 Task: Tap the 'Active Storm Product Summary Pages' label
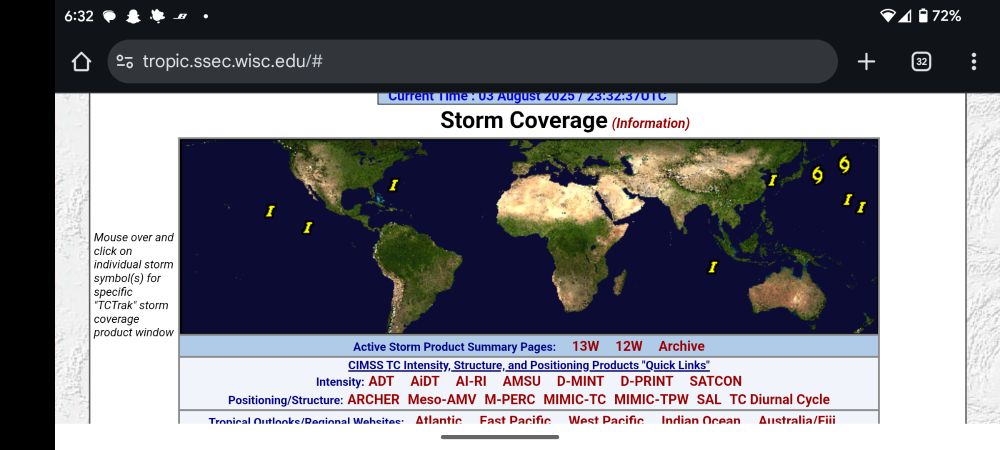tap(454, 347)
